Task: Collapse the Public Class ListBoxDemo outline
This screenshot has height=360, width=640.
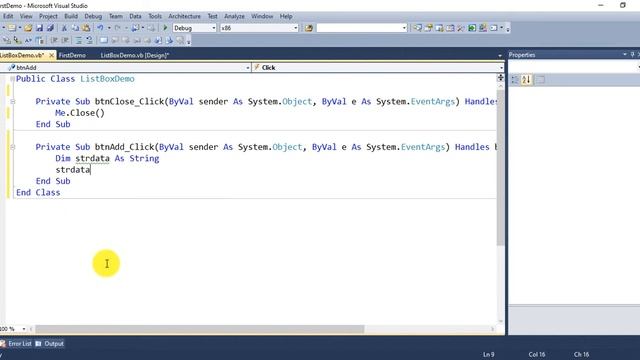Action: pyautogui.click(x=12, y=79)
